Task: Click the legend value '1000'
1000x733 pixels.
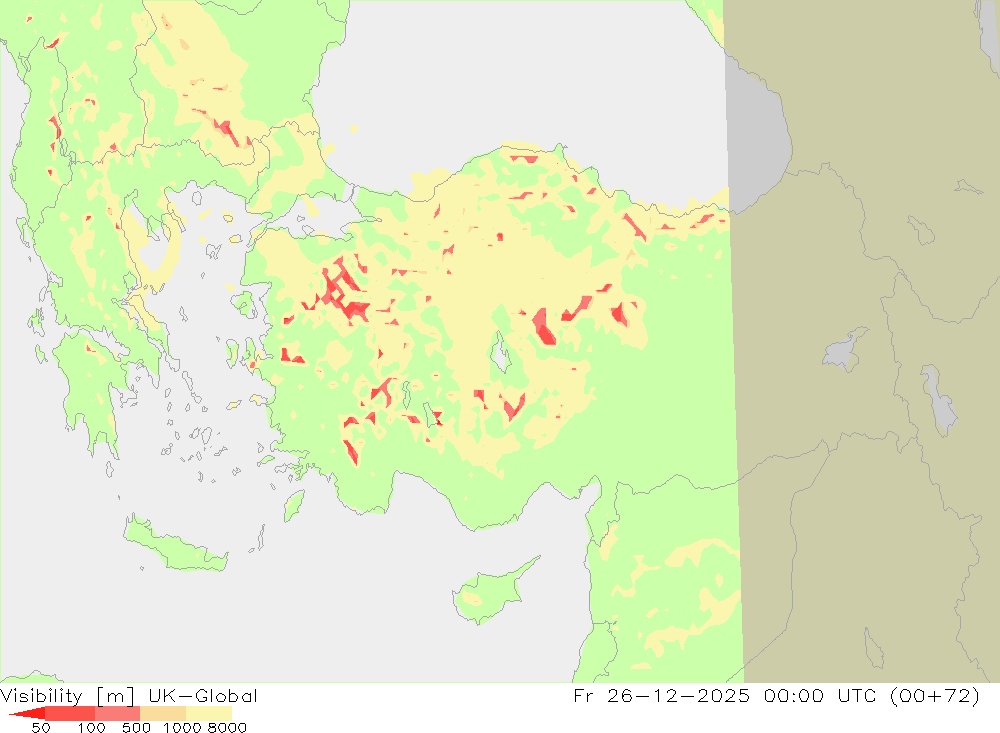Action: (182, 728)
